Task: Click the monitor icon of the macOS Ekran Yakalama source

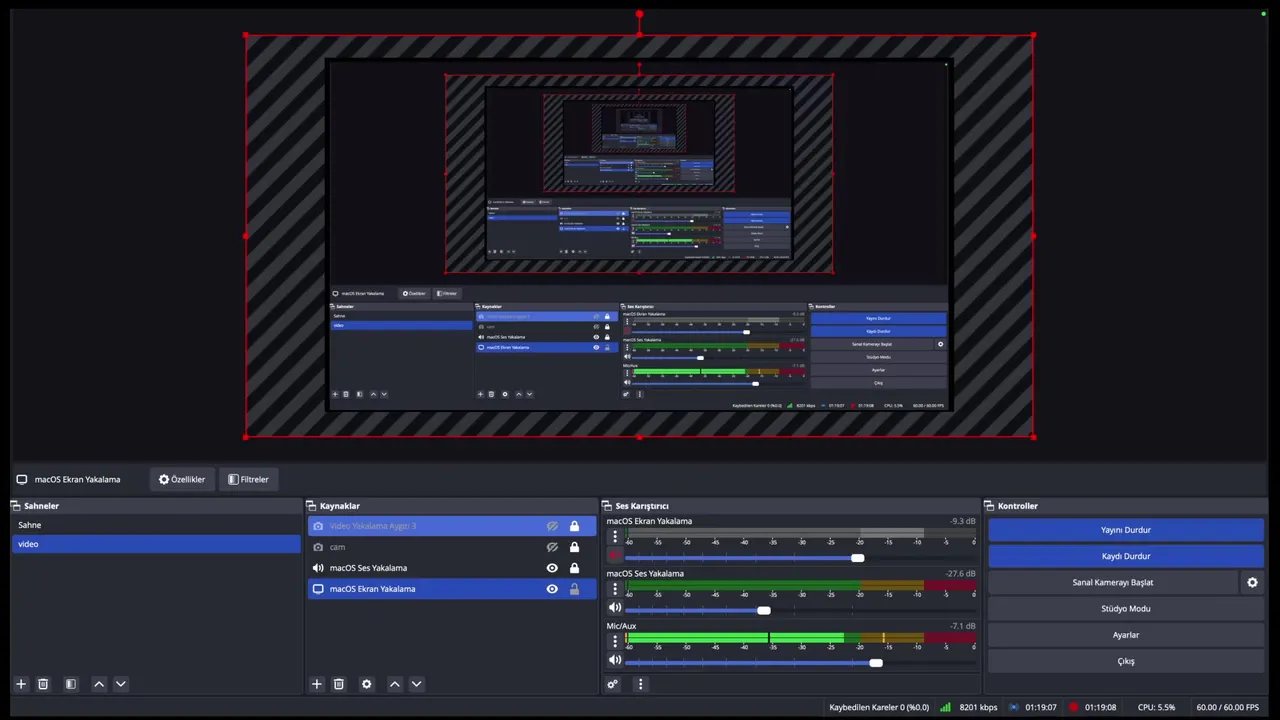Action: pyautogui.click(x=318, y=589)
